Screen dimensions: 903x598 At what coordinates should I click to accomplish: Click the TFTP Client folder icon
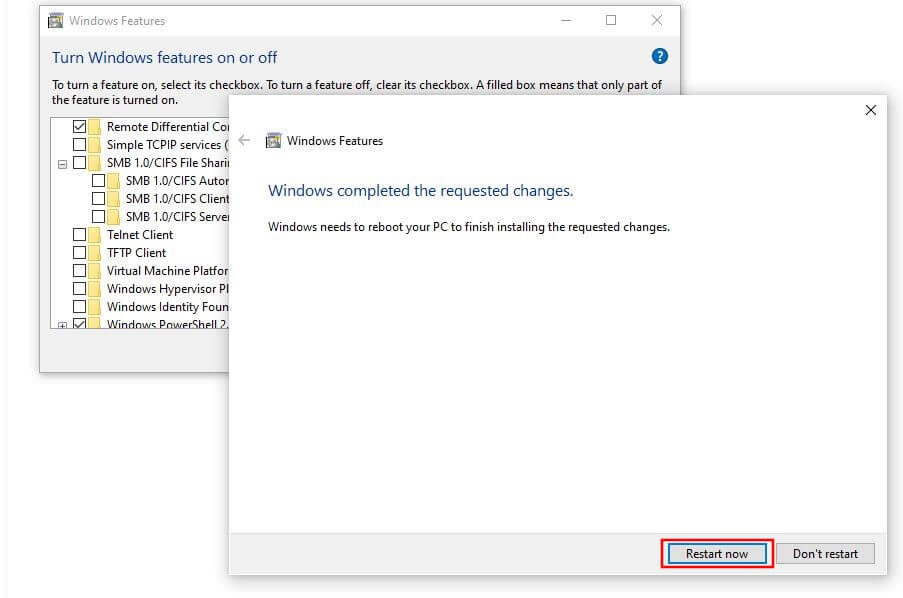94,253
